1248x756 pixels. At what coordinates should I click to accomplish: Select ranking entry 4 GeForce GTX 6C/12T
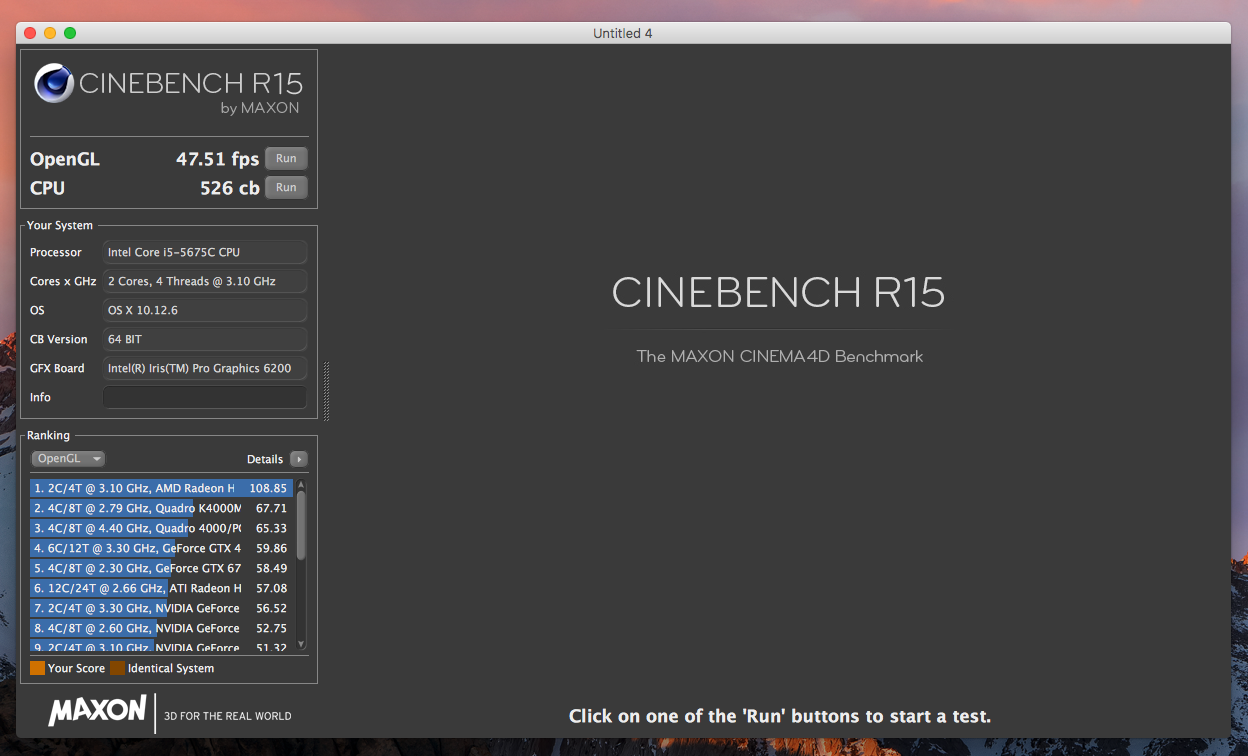[x=160, y=548]
